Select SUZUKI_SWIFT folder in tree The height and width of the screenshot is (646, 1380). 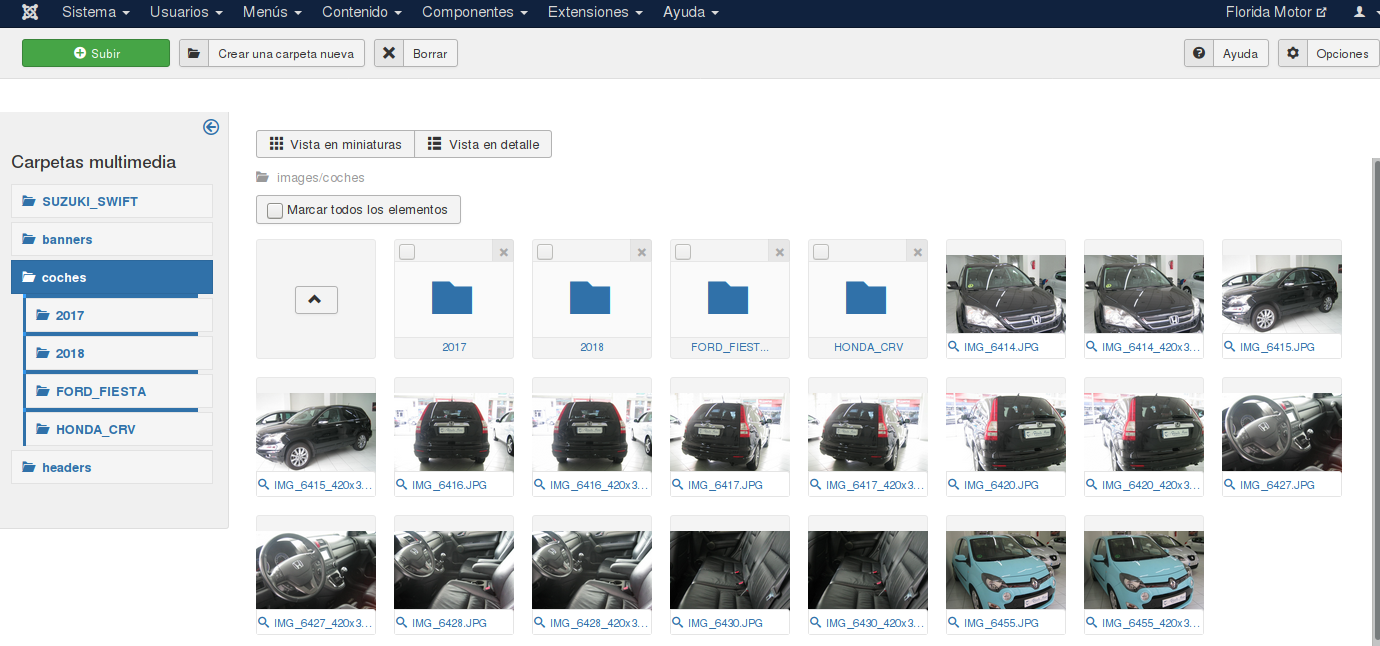(x=112, y=201)
